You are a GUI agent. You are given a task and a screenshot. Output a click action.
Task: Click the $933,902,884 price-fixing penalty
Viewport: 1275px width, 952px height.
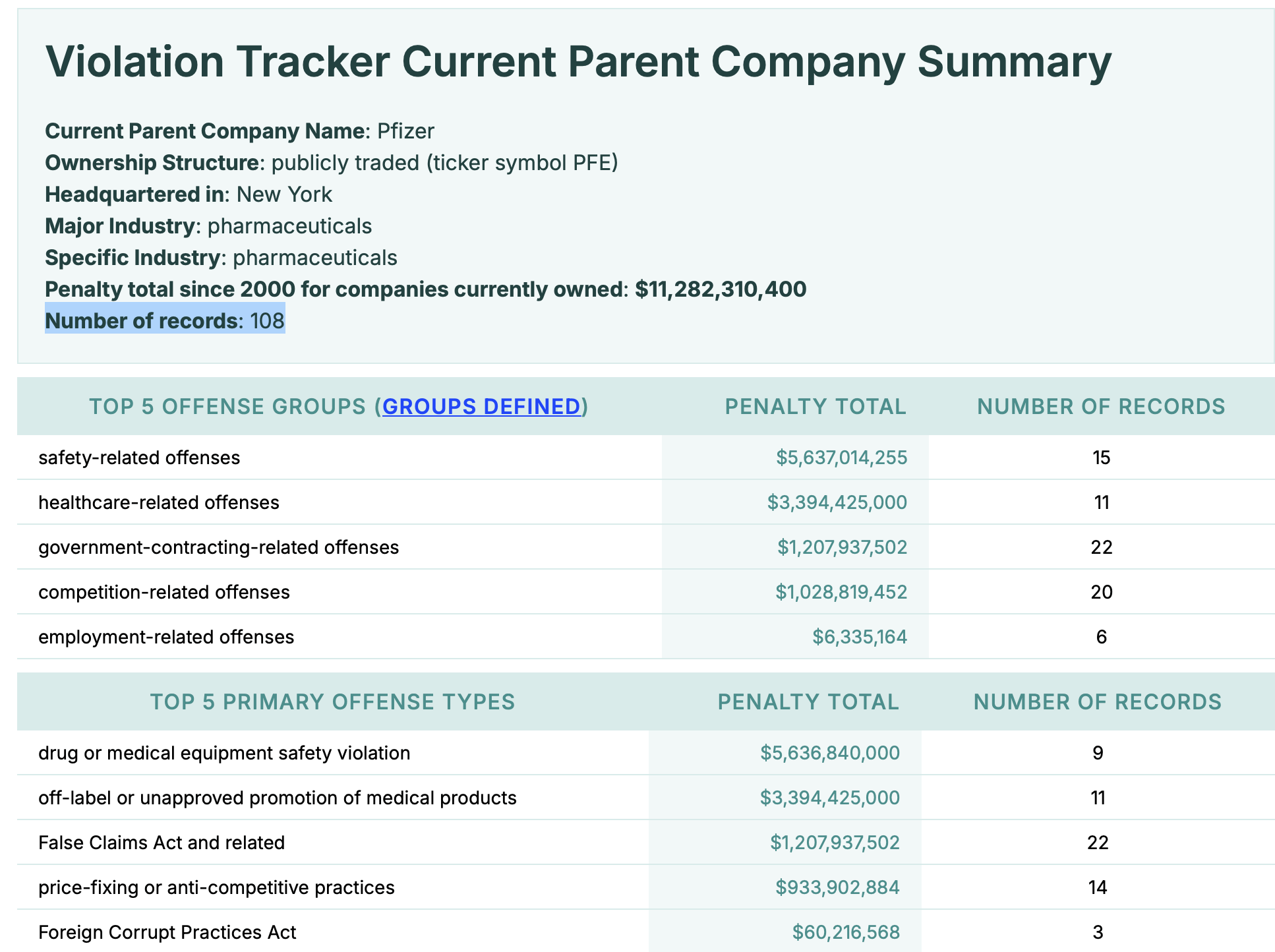838,887
